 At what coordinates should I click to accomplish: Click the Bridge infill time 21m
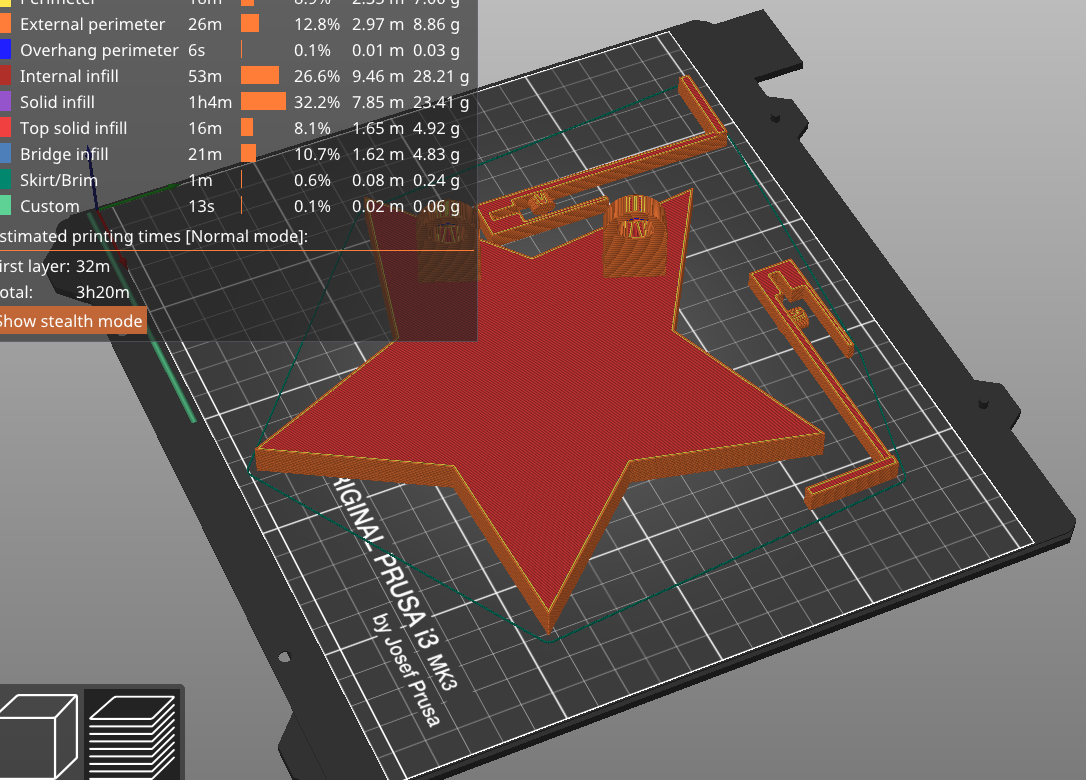click(205, 154)
